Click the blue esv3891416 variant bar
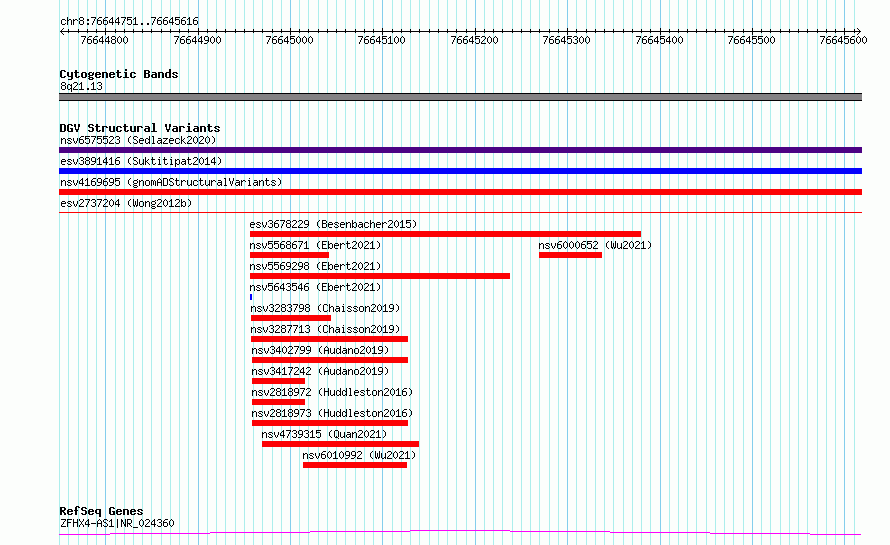 click(x=460, y=171)
